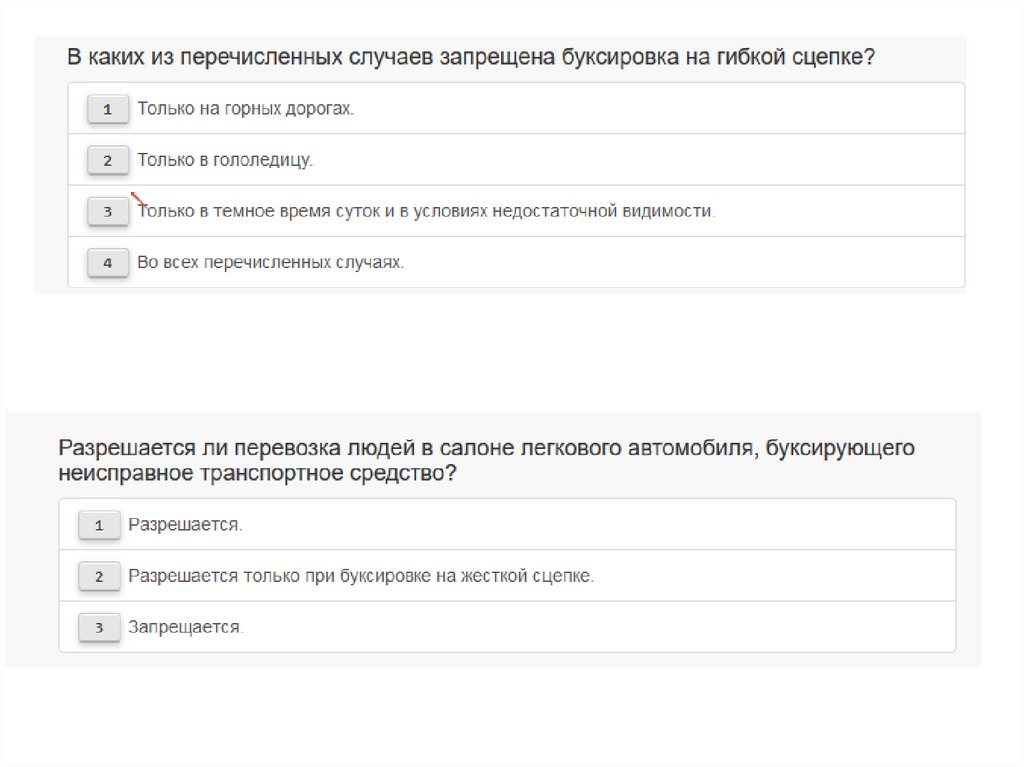Select answer text "Только на горных дорогах."
This screenshot has width=1024, height=767.
click(x=245, y=108)
